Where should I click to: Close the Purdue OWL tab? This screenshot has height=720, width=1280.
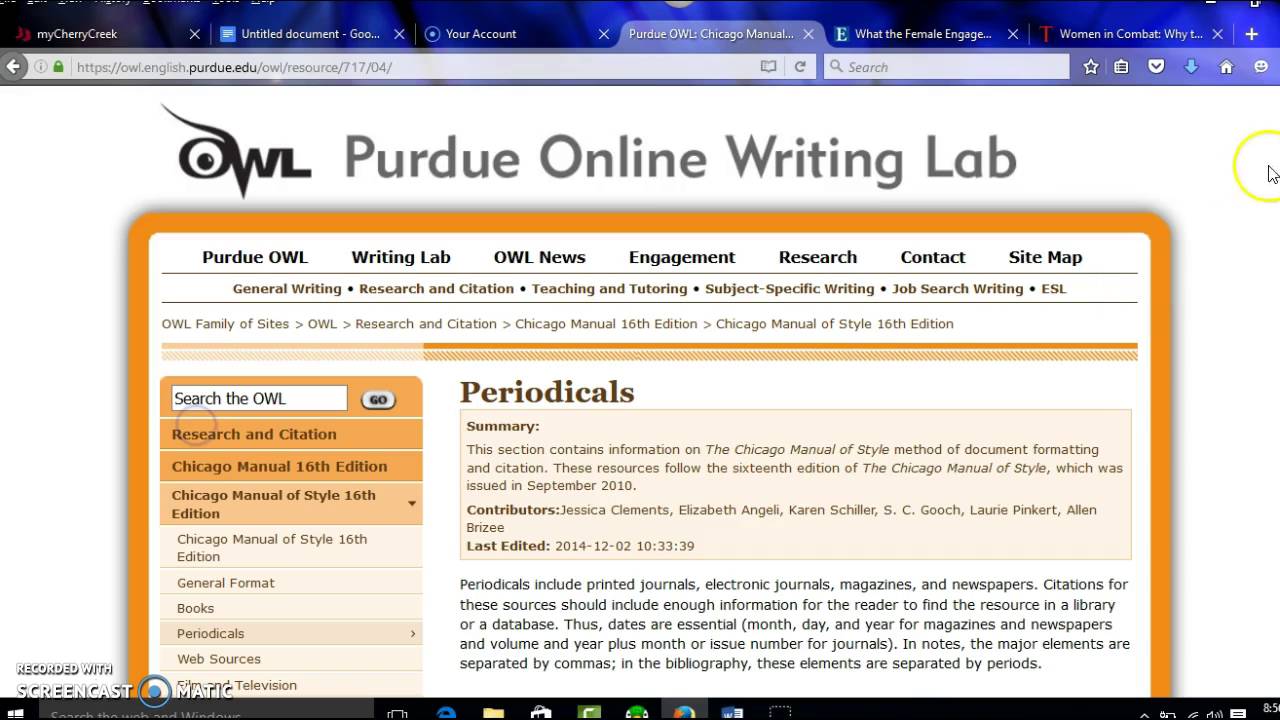point(808,34)
